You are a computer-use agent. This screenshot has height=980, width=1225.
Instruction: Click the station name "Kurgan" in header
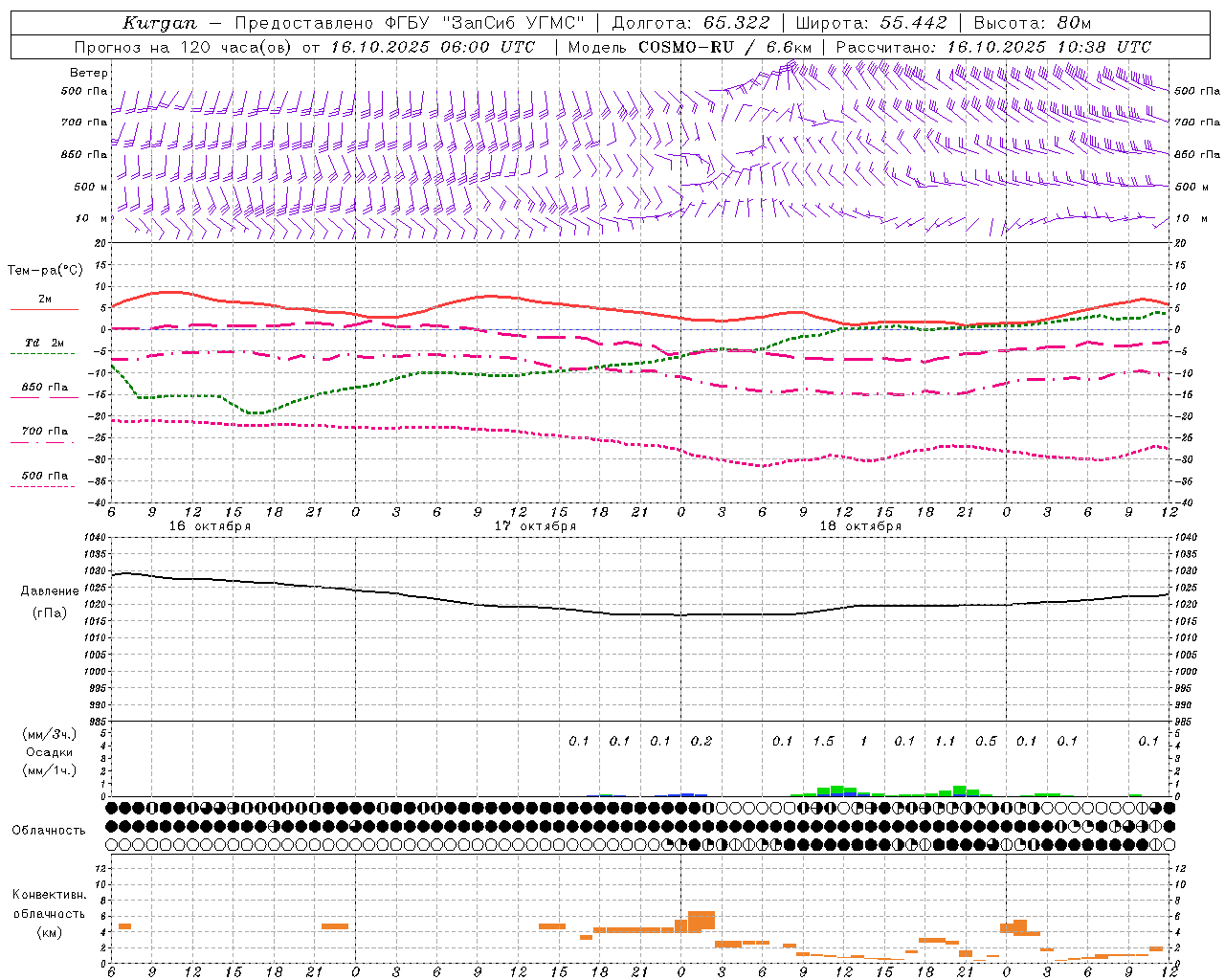pos(160,23)
